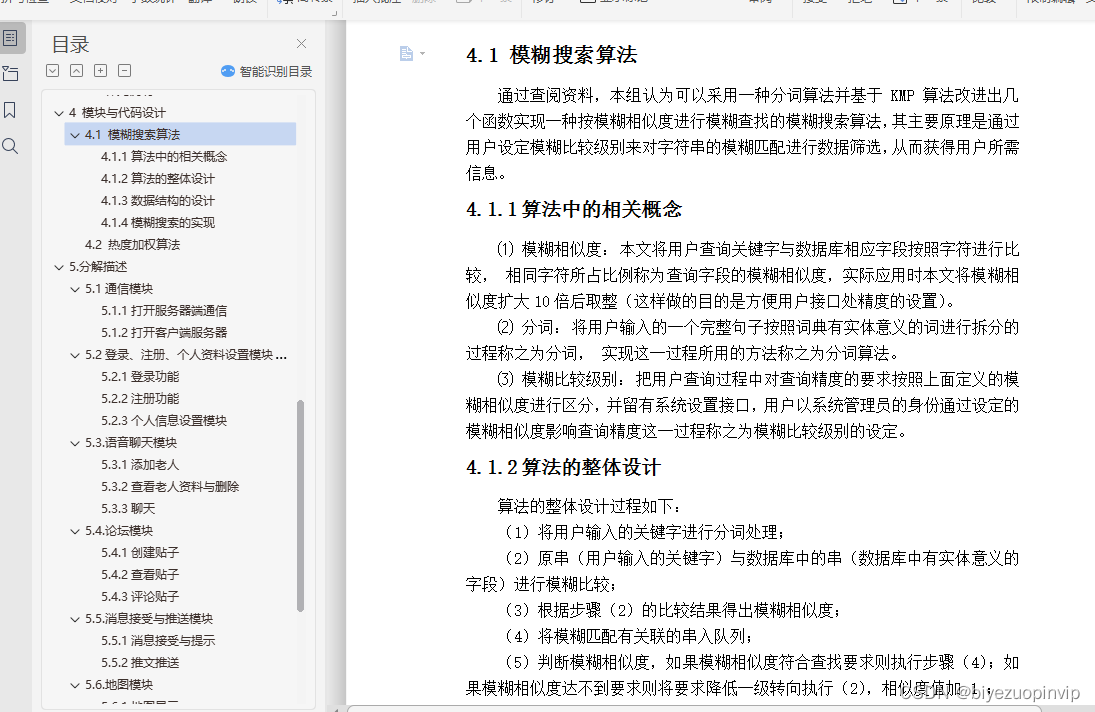Click heading 4.1.1 算法中的相关概念 in document
Image resolution: width=1095 pixels, height=712 pixels.
pos(574,209)
